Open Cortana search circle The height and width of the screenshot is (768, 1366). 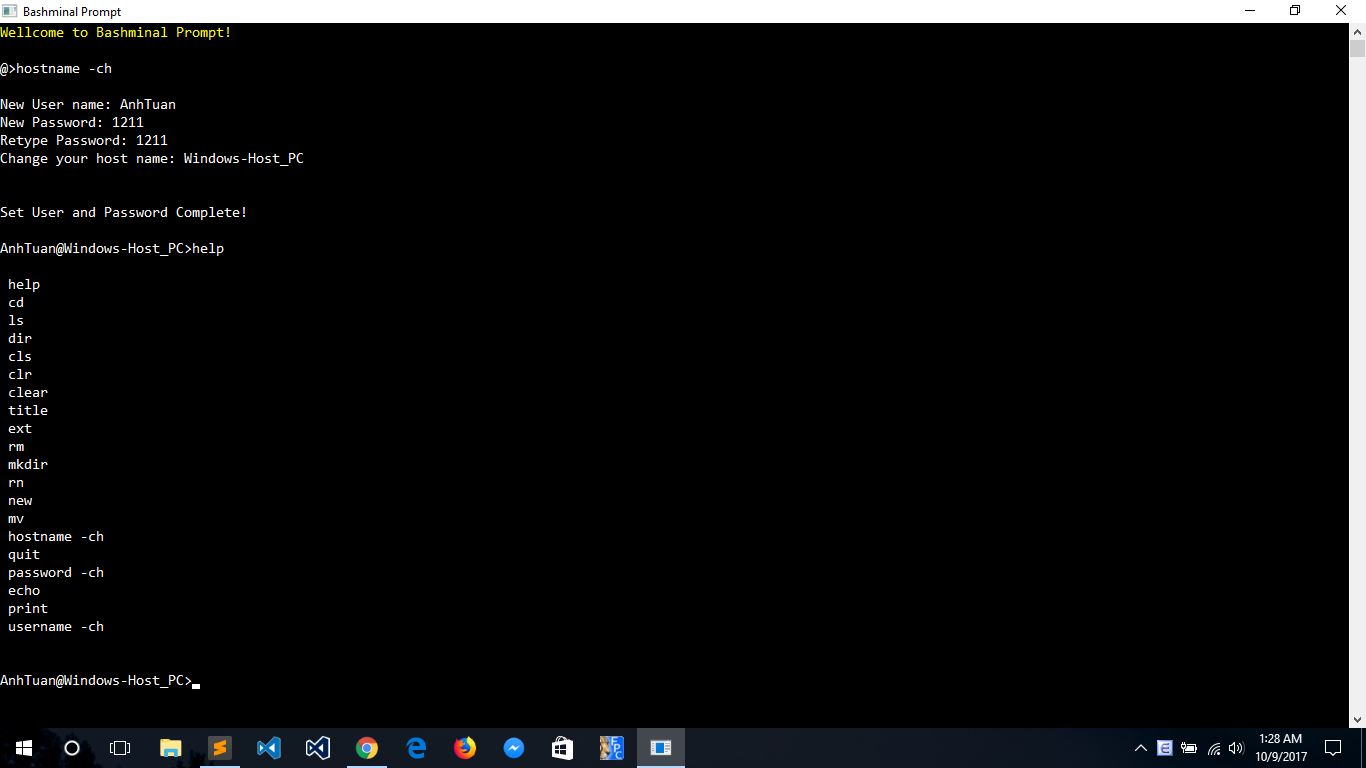[72, 748]
